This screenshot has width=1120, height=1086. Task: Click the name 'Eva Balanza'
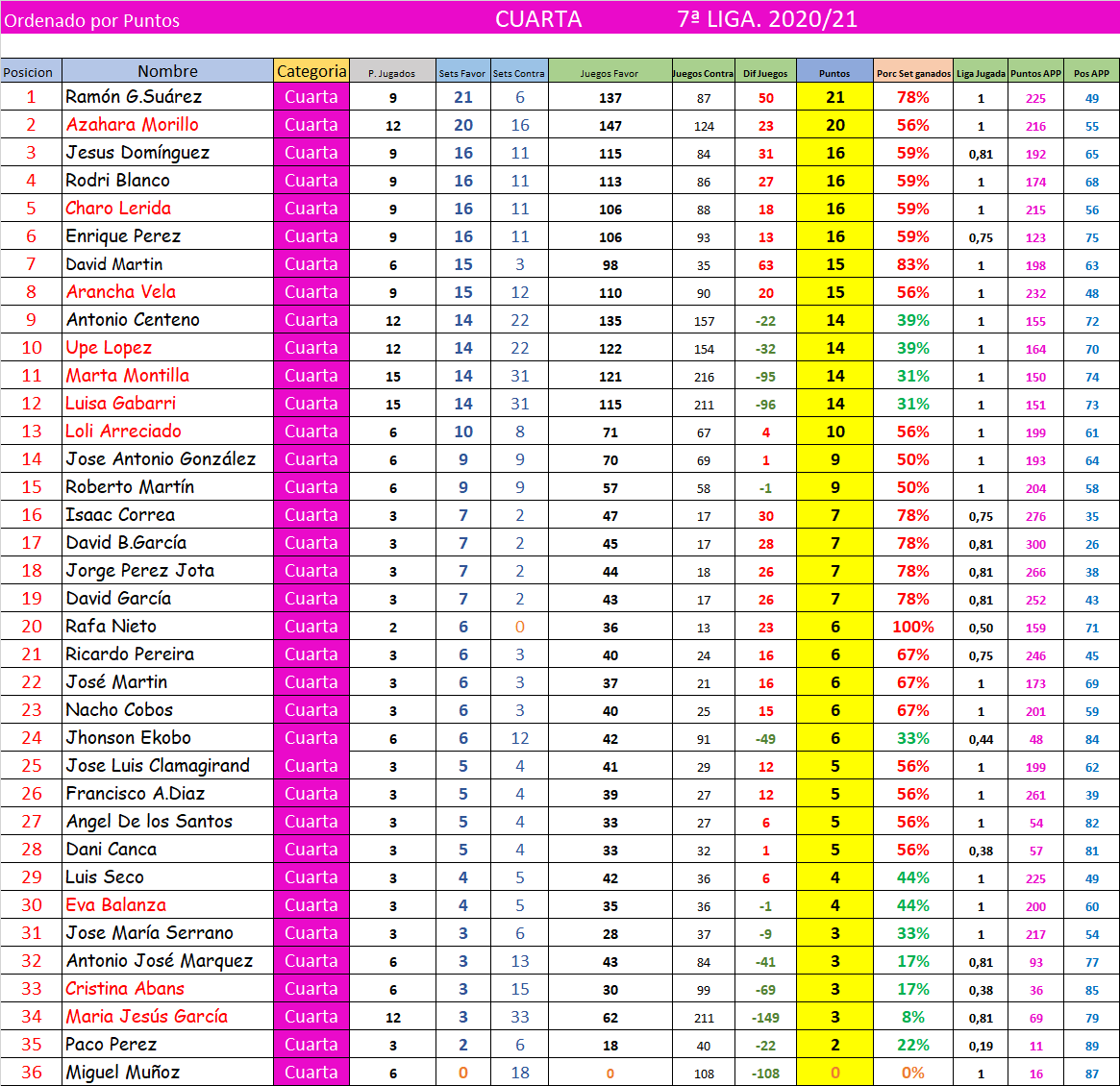coord(115,904)
